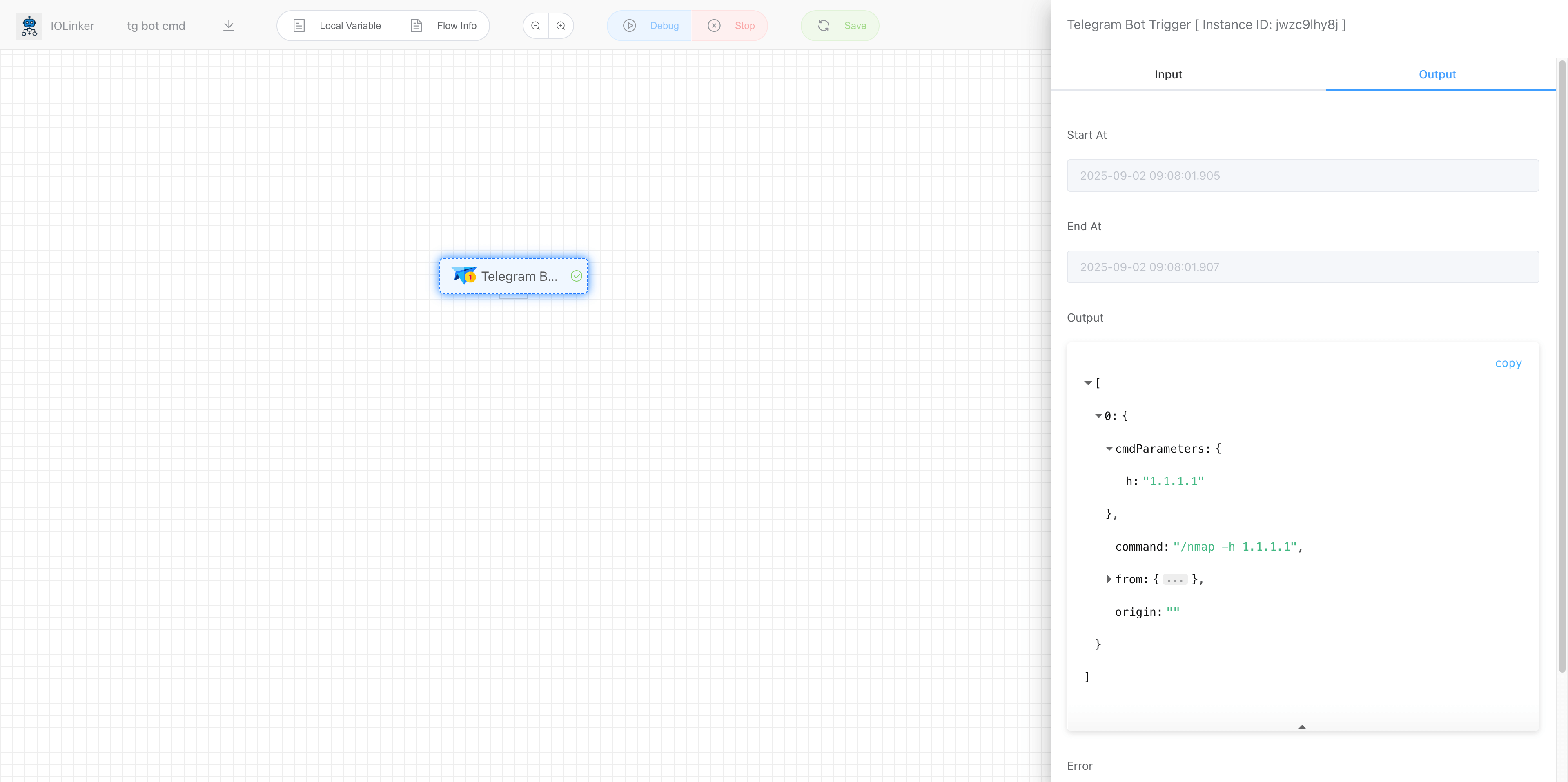Click the Telegram Bot node icon on canvas
1568x782 pixels.
[x=463, y=275]
